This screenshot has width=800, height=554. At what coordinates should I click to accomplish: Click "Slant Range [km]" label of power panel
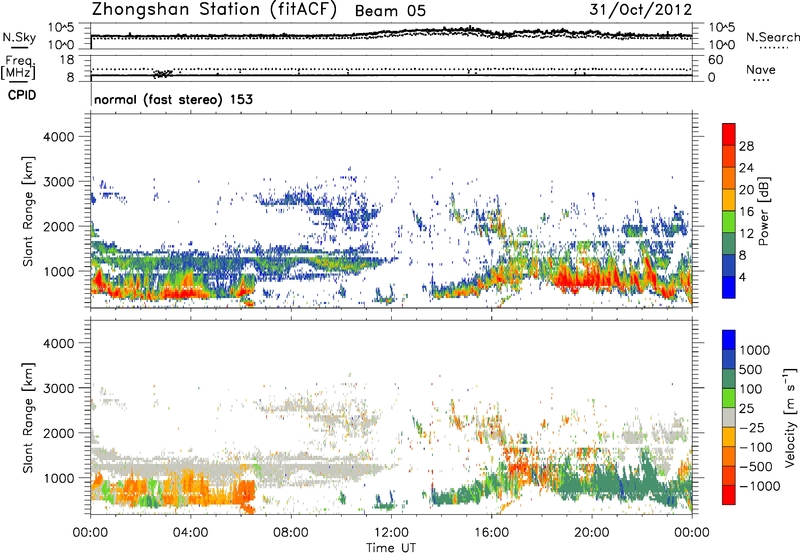point(28,211)
